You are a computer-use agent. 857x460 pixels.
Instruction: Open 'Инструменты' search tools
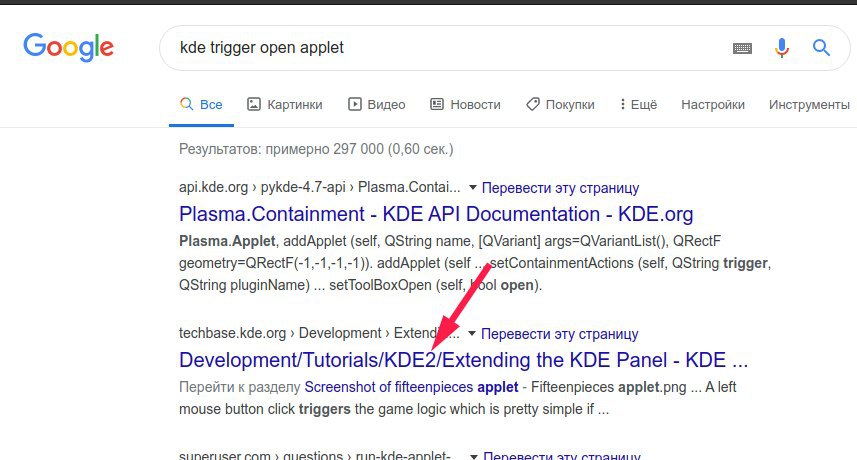(809, 104)
